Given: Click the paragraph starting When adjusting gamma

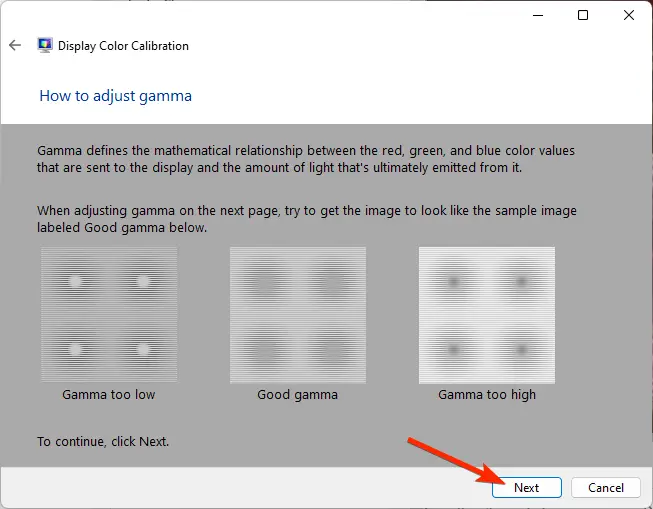Looking at the screenshot, I should click(x=307, y=219).
